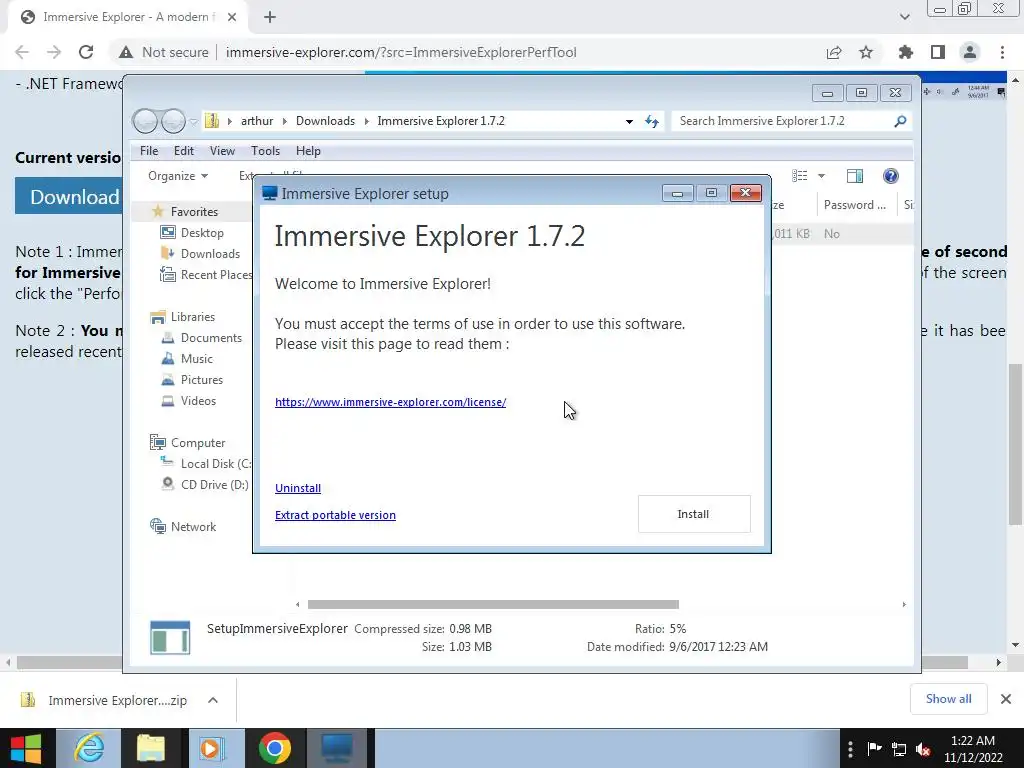Viewport: 1024px width, 768px height.
Task: Select Music library in navigation pane
Action: [x=187, y=359]
